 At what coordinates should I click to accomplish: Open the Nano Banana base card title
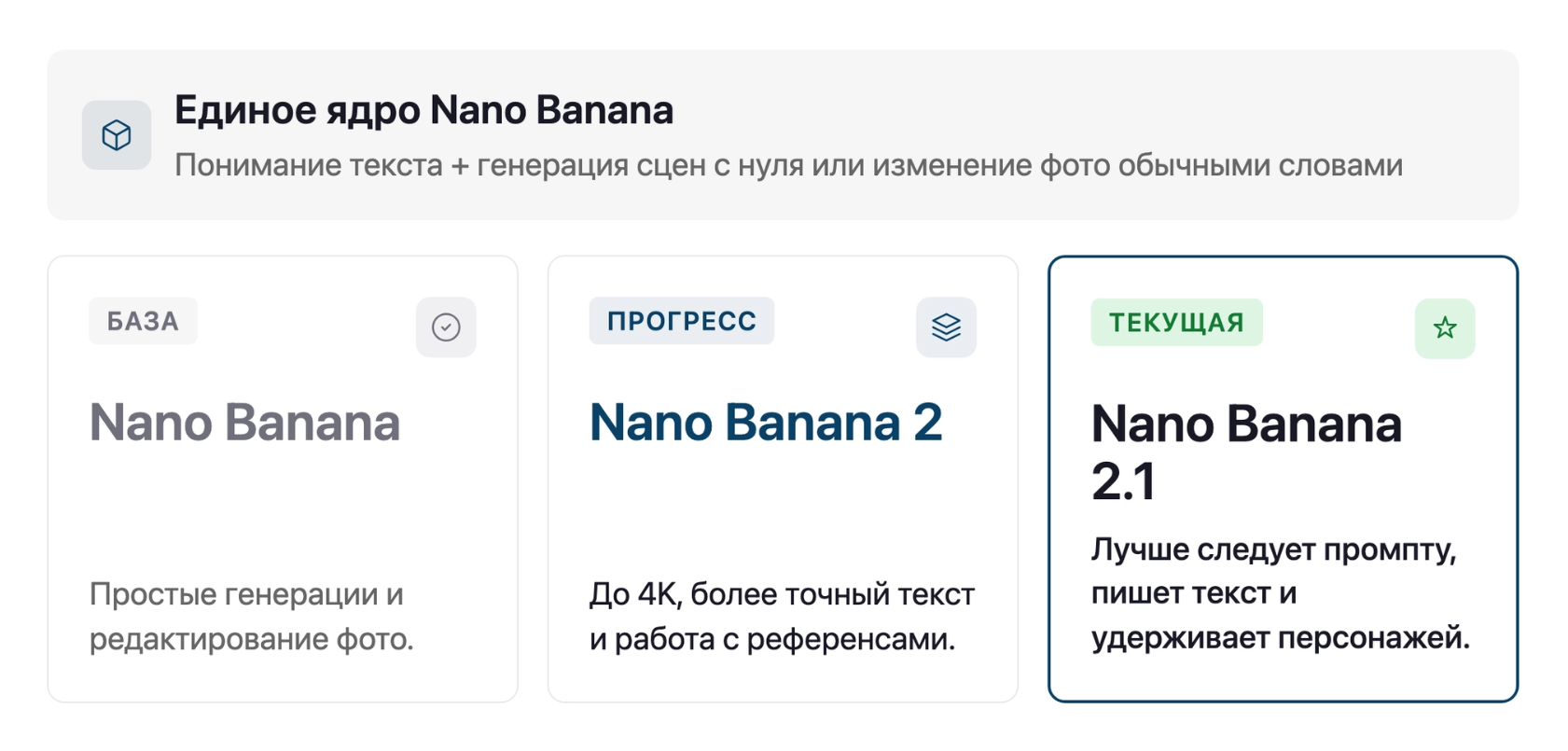coord(244,423)
